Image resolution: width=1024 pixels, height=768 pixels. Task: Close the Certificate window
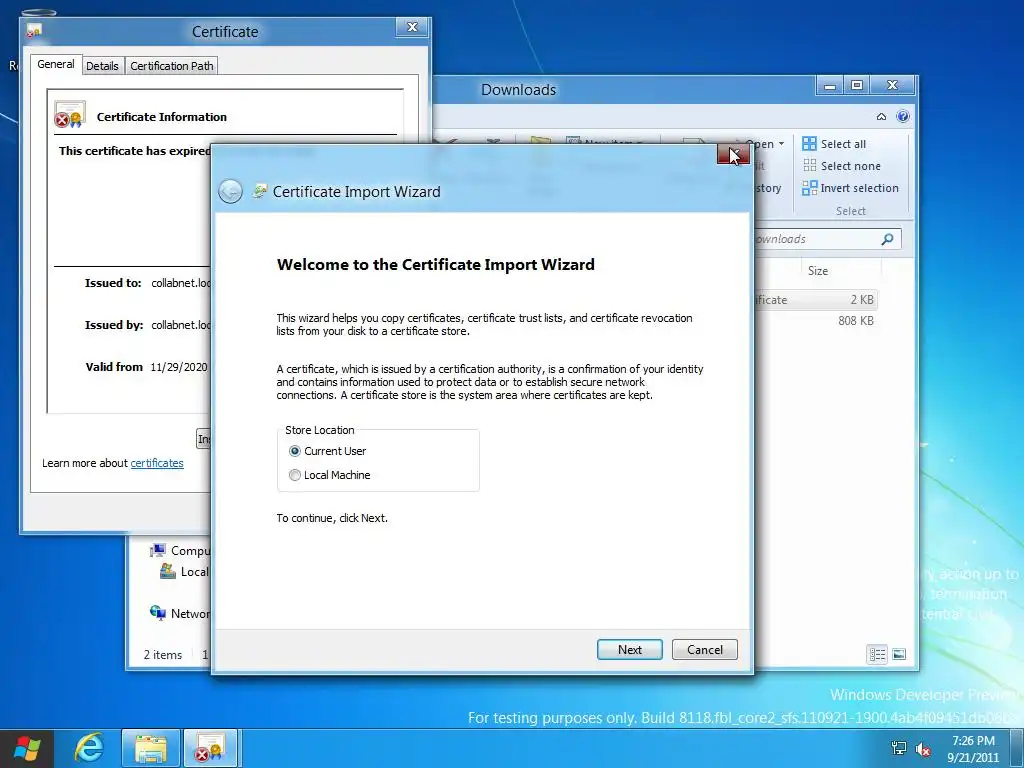click(x=412, y=27)
